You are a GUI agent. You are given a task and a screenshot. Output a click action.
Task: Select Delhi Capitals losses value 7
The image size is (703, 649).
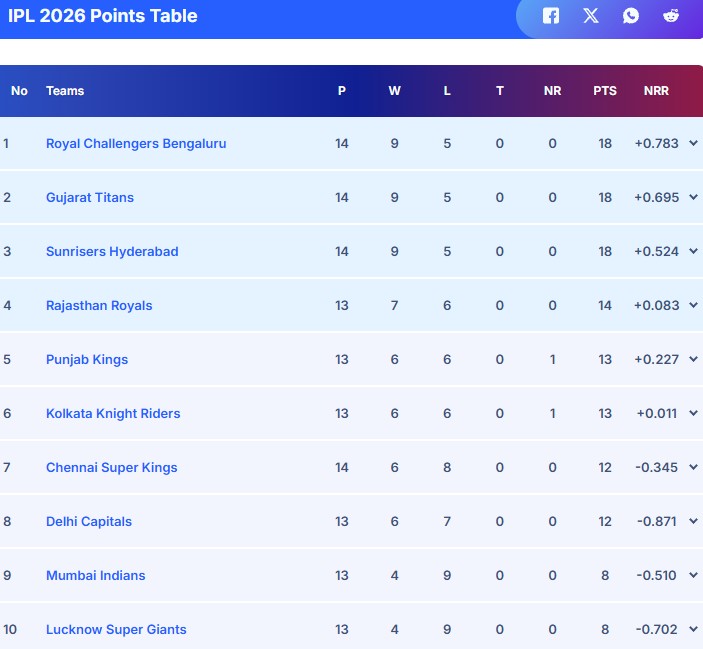(447, 521)
